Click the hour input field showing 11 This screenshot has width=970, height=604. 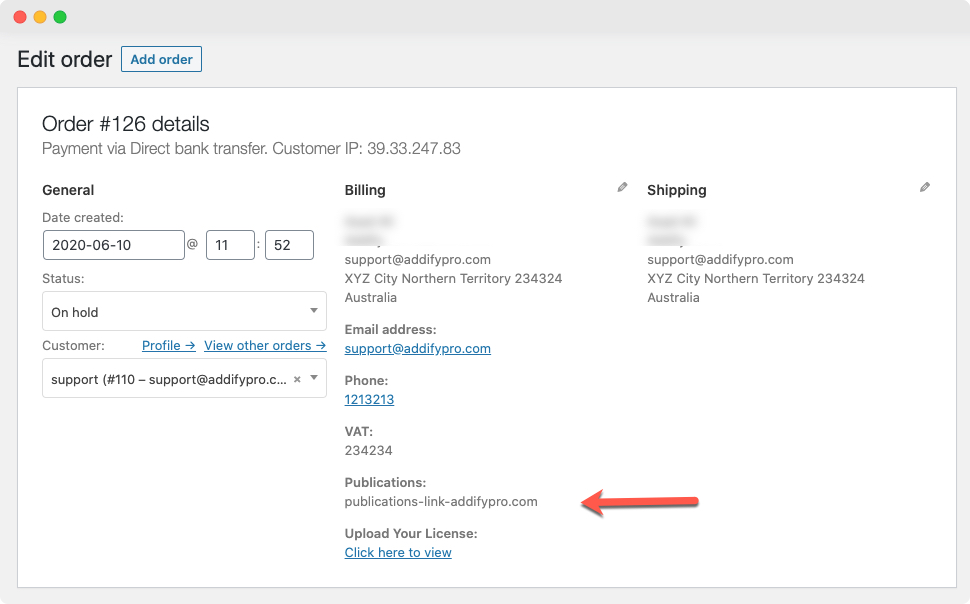pos(230,245)
